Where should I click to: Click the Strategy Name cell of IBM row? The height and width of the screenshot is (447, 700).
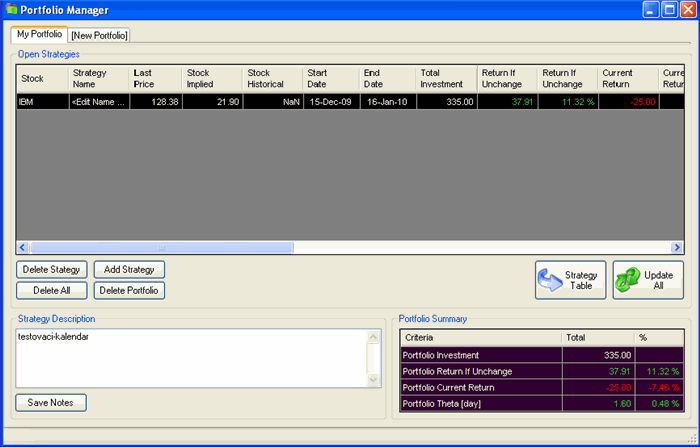(97, 102)
